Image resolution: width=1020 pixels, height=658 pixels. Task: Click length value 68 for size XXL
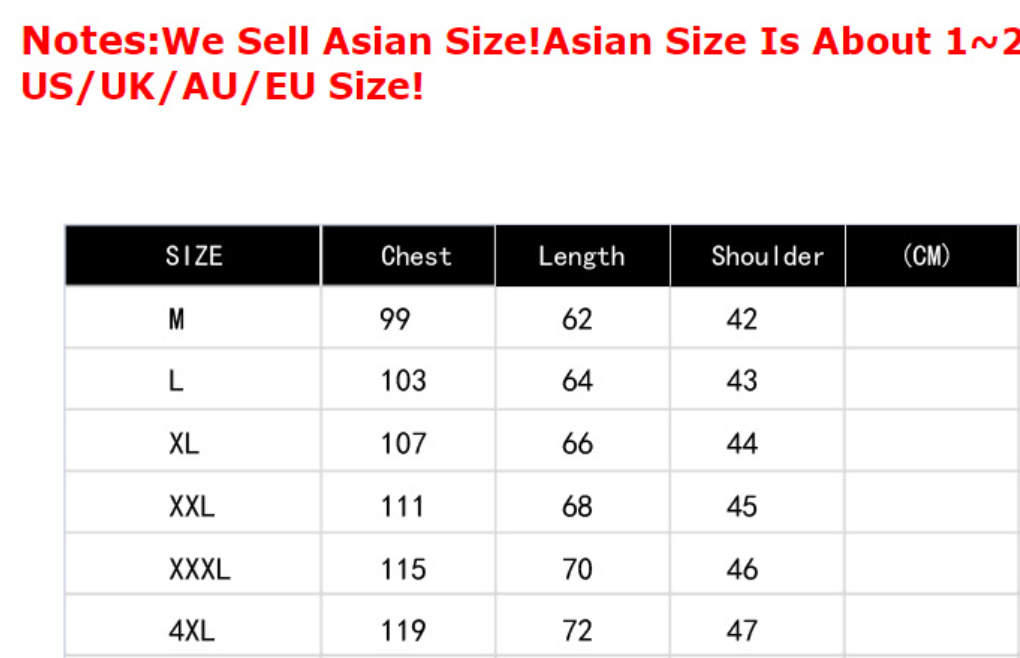(577, 506)
